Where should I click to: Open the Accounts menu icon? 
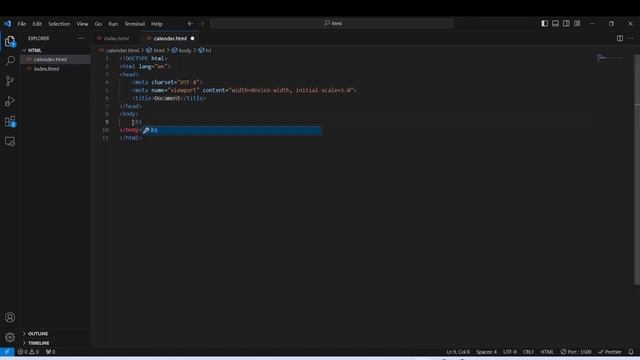point(10,317)
